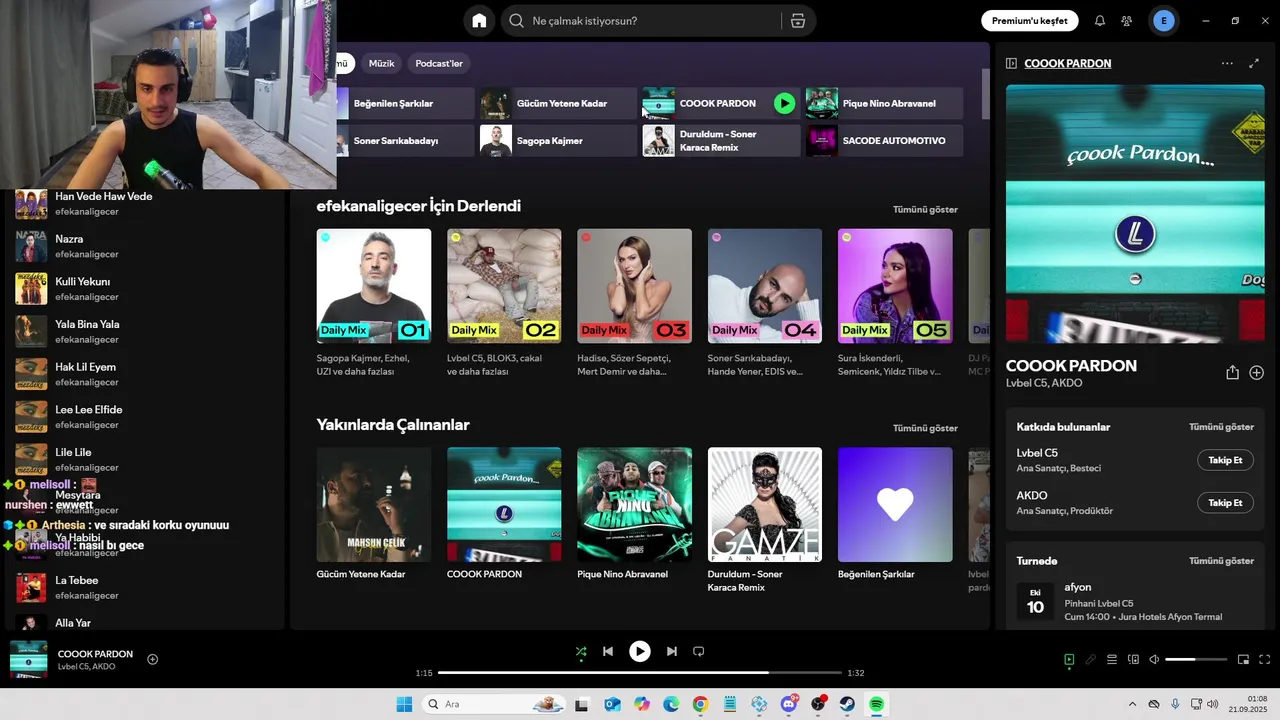1280x720 pixels.
Task: Open recently played Duruldum GAMZE cover
Action: click(x=765, y=504)
